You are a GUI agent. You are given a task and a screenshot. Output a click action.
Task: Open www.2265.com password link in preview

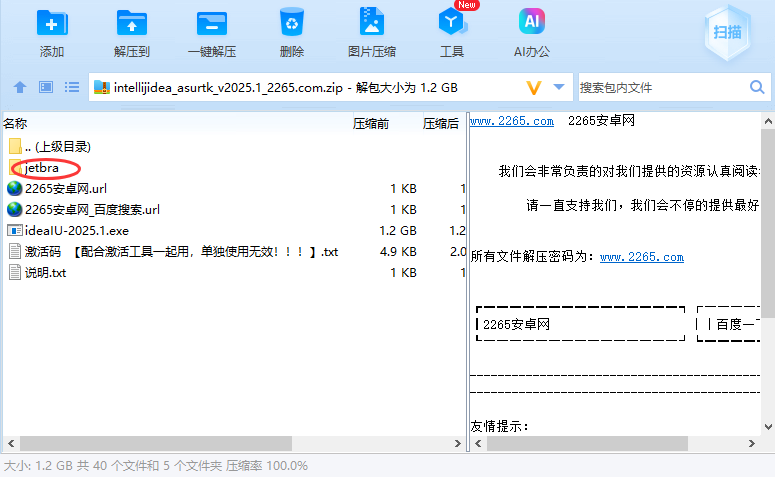pos(642,257)
